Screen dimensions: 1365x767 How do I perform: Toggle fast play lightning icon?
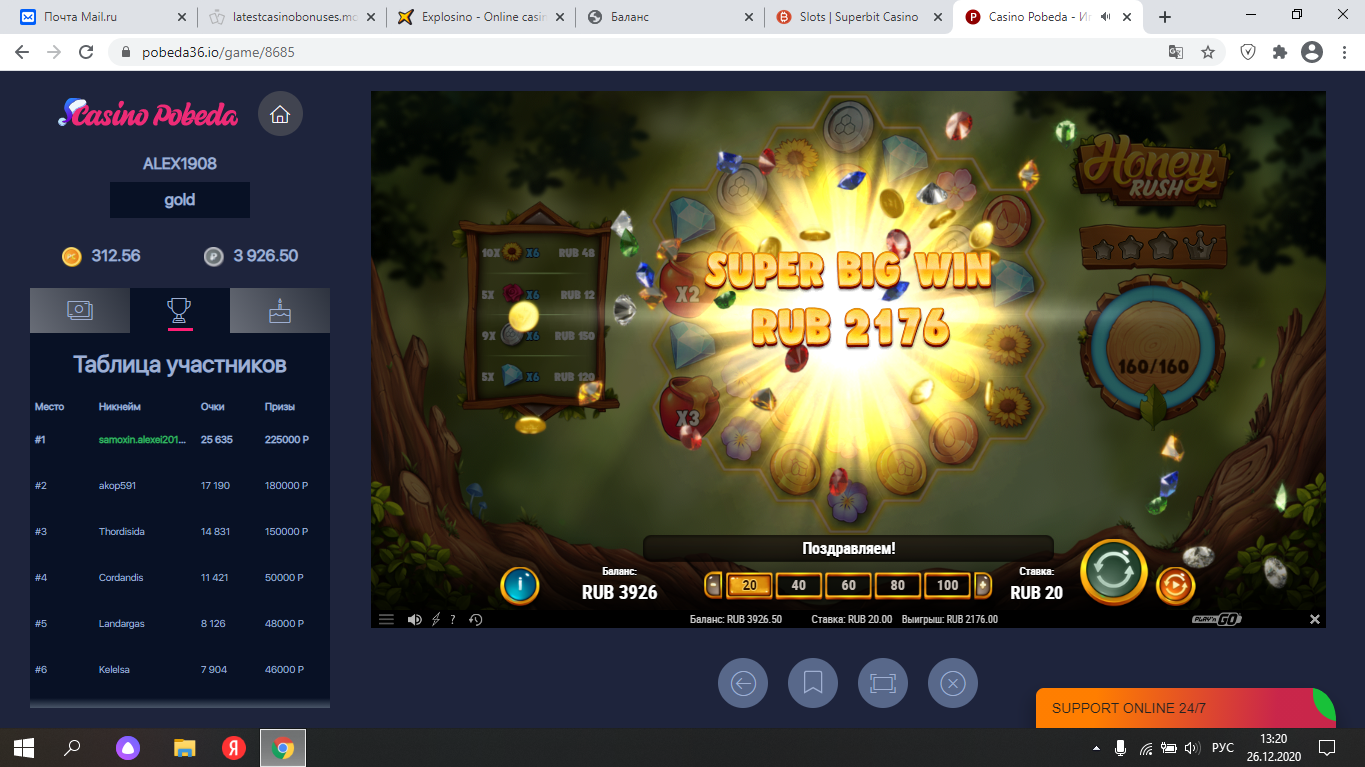point(436,619)
